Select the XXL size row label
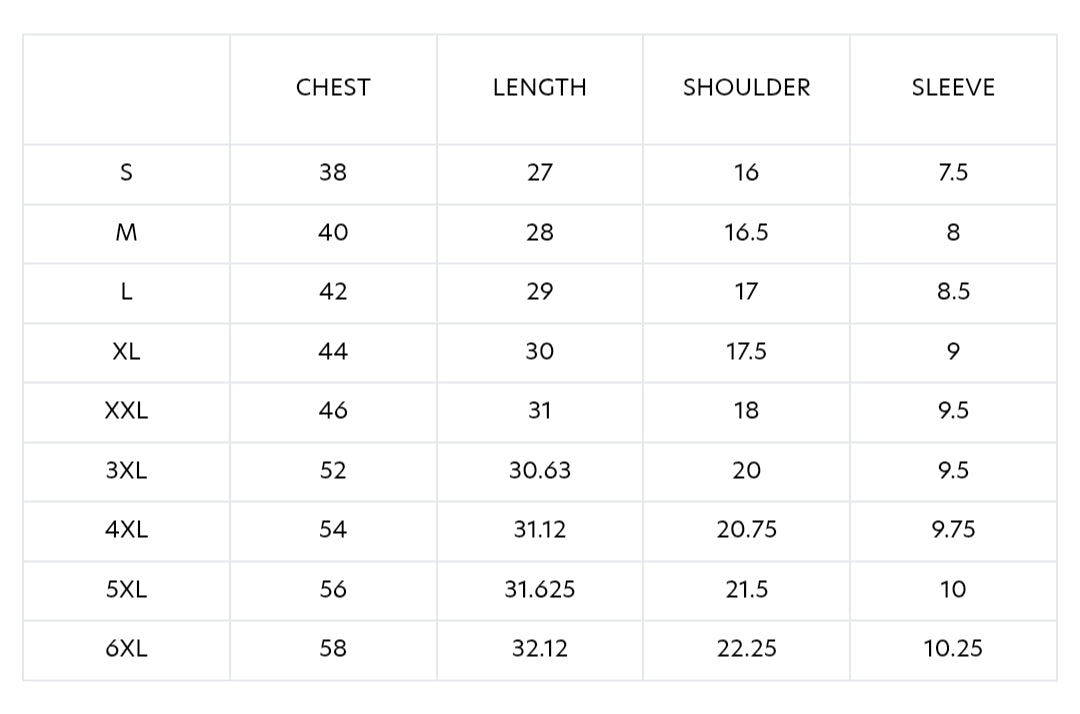1080x714 pixels. click(x=126, y=411)
